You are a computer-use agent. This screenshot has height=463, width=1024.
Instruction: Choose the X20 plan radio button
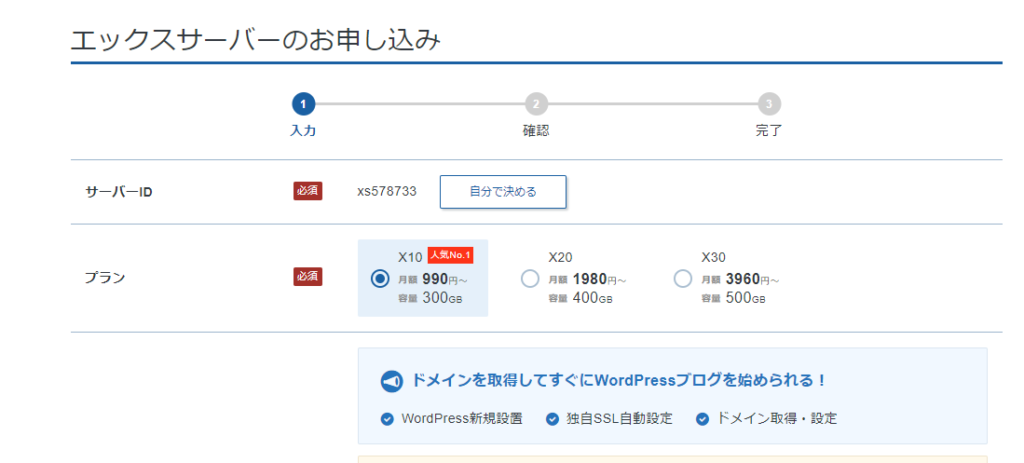[x=530, y=279]
